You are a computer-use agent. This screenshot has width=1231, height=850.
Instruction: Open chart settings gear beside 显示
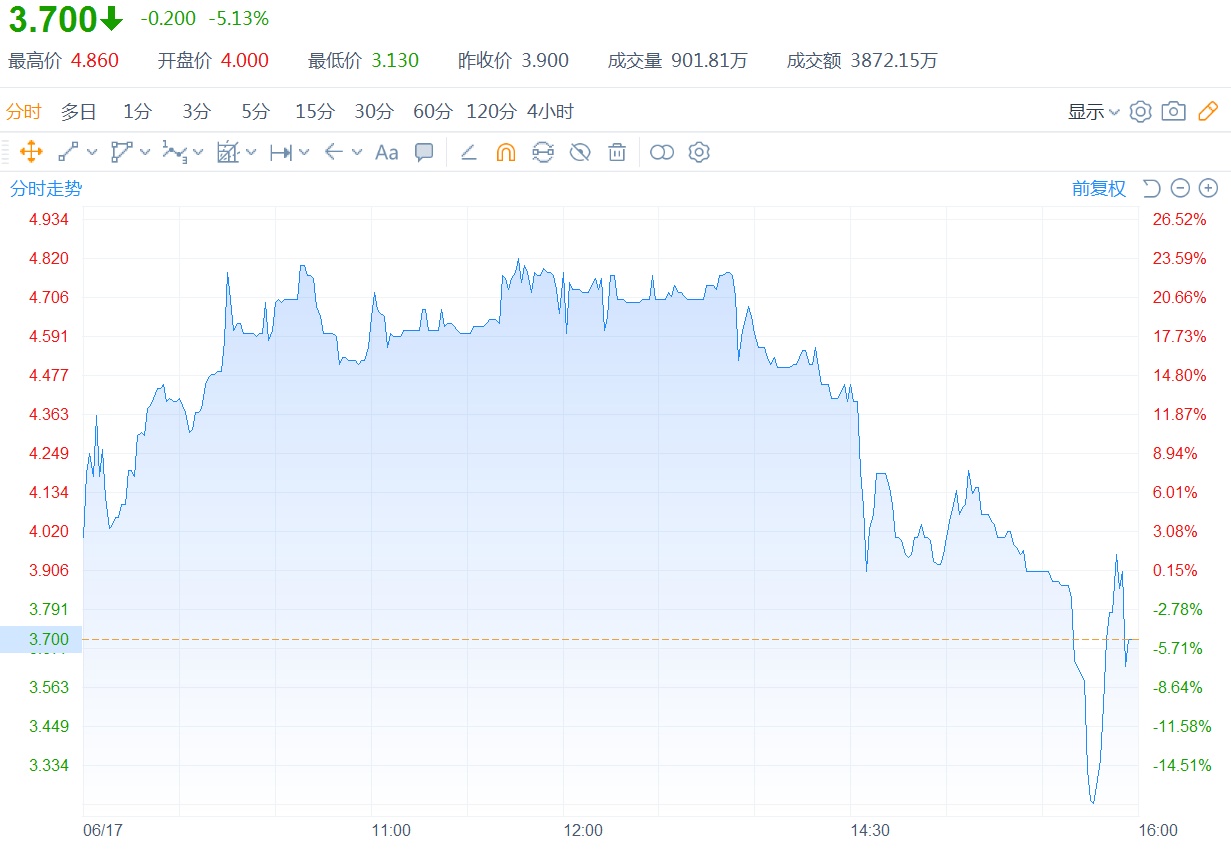tap(1140, 111)
